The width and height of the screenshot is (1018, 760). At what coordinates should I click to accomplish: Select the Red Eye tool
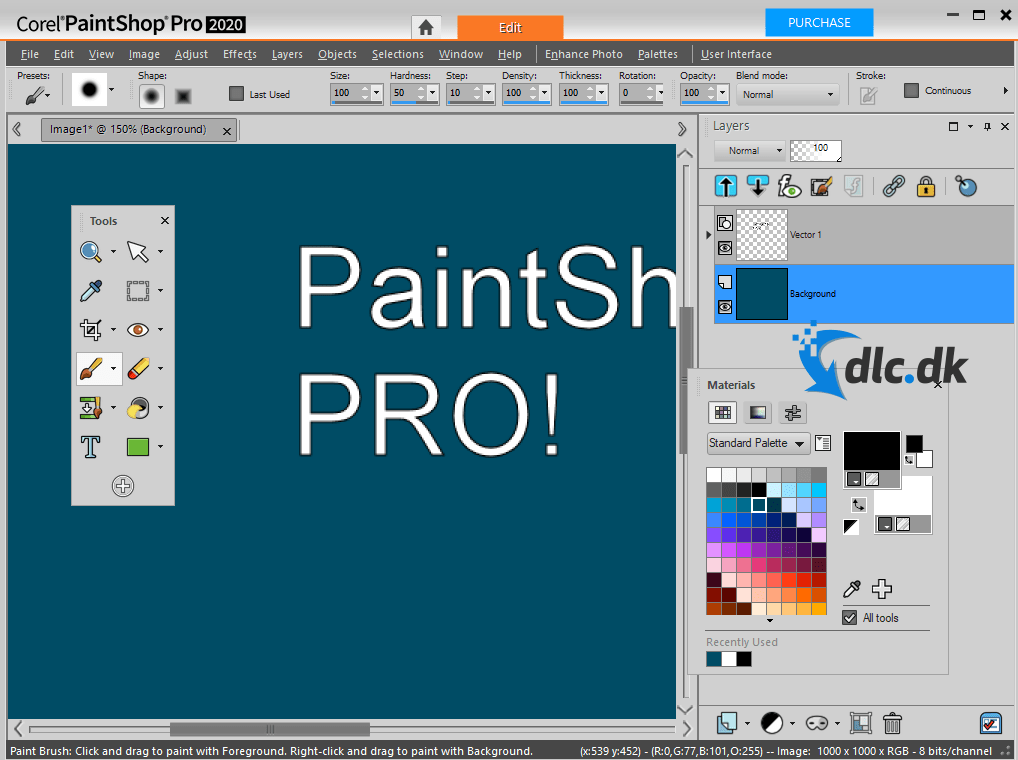click(137, 329)
